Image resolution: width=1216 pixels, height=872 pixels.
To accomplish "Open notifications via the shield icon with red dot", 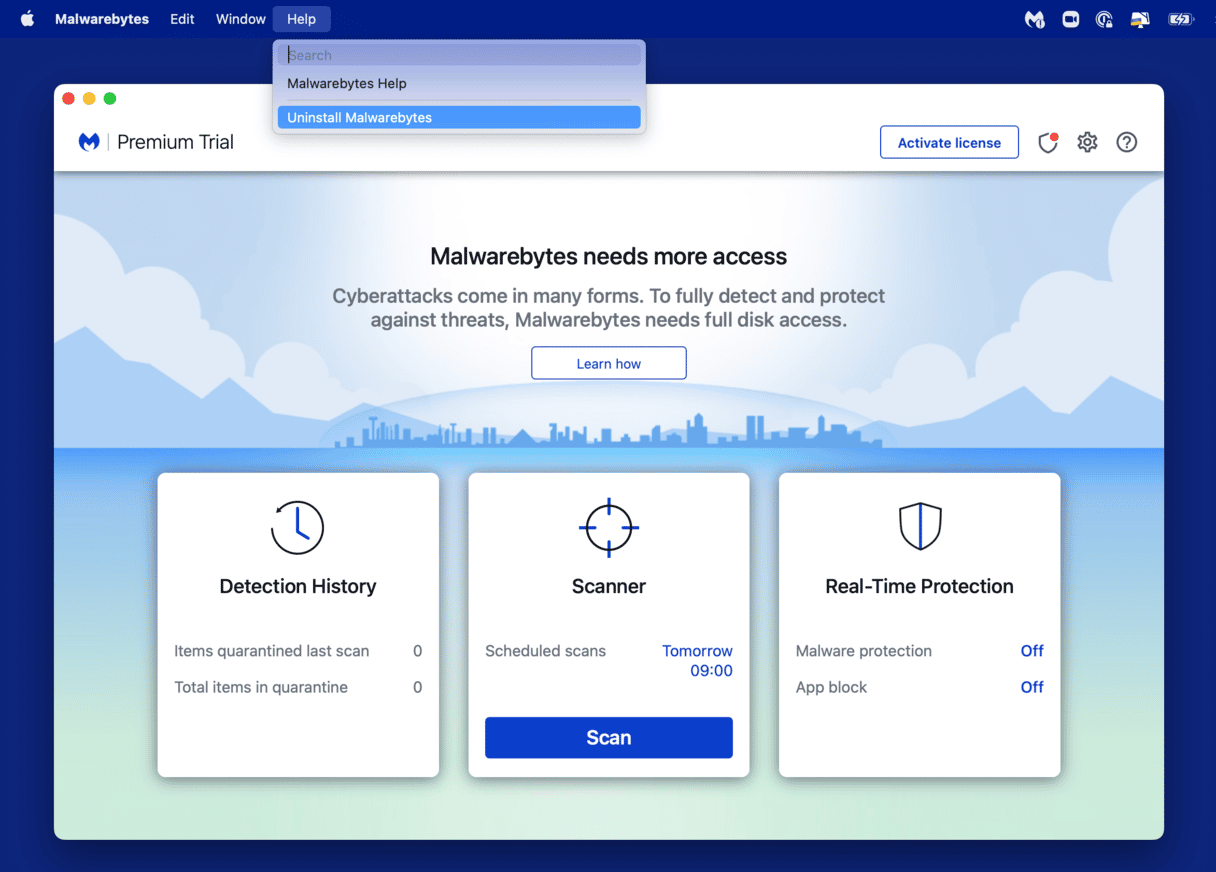I will [x=1047, y=142].
